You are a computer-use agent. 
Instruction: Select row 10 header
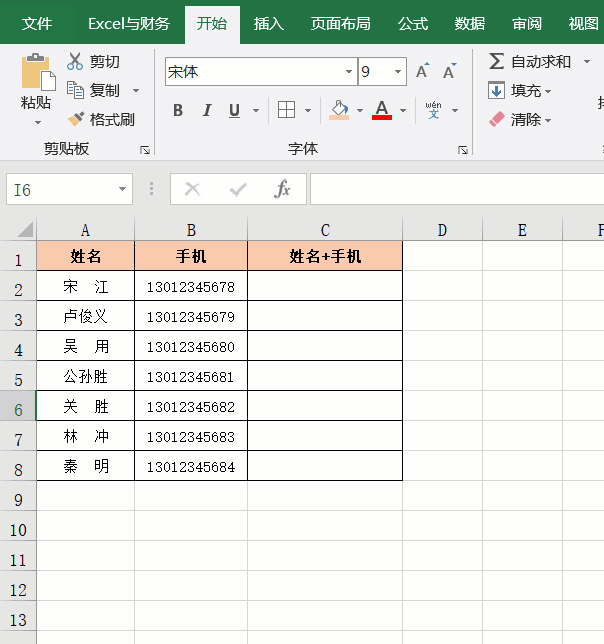pyautogui.click(x=18, y=526)
